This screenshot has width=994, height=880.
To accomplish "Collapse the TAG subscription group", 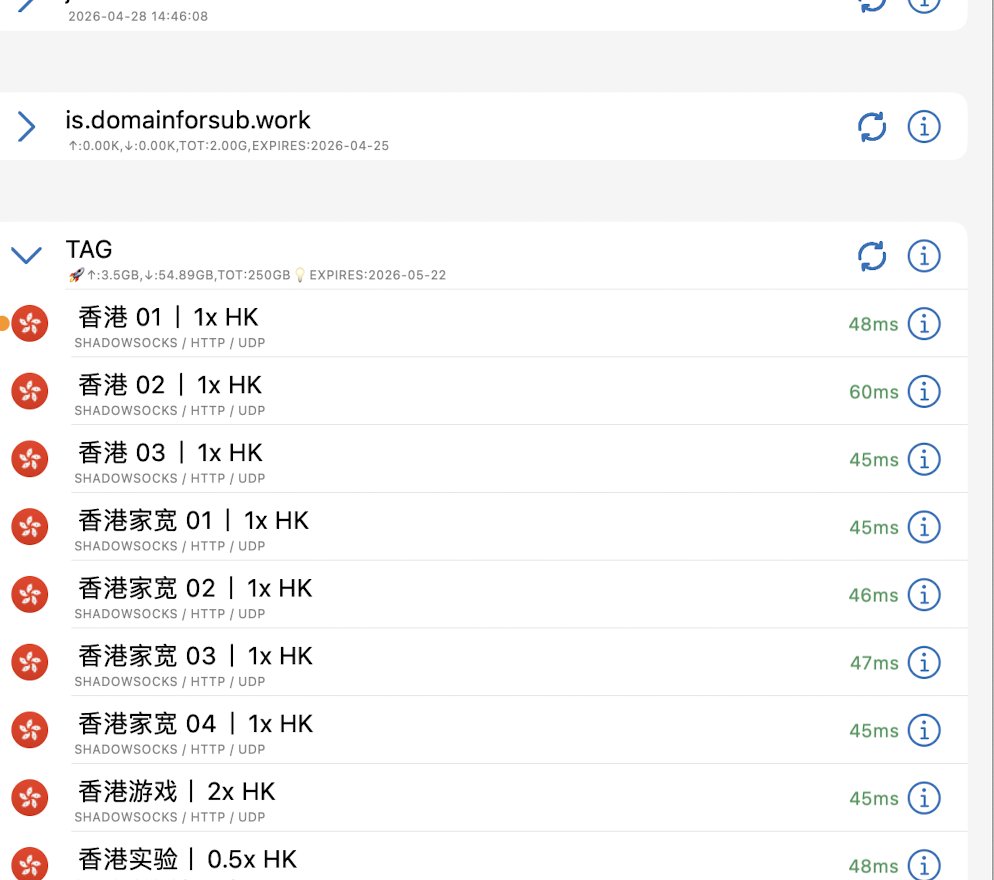I will 26,255.
